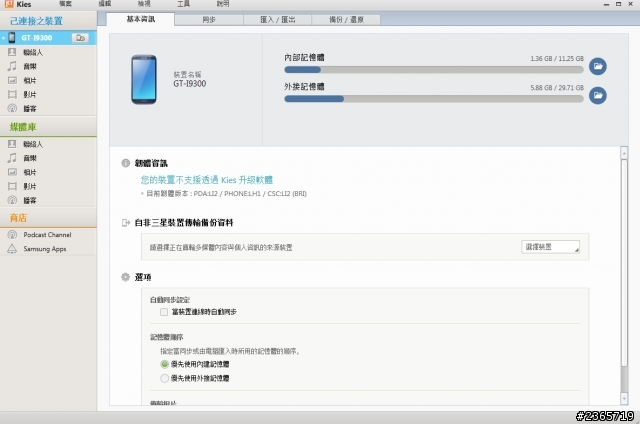The height and width of the screenshot is (424, 640).
Task: Open 聯絡人 contacts in the 媒體庫 library
Action: [33, 144]
